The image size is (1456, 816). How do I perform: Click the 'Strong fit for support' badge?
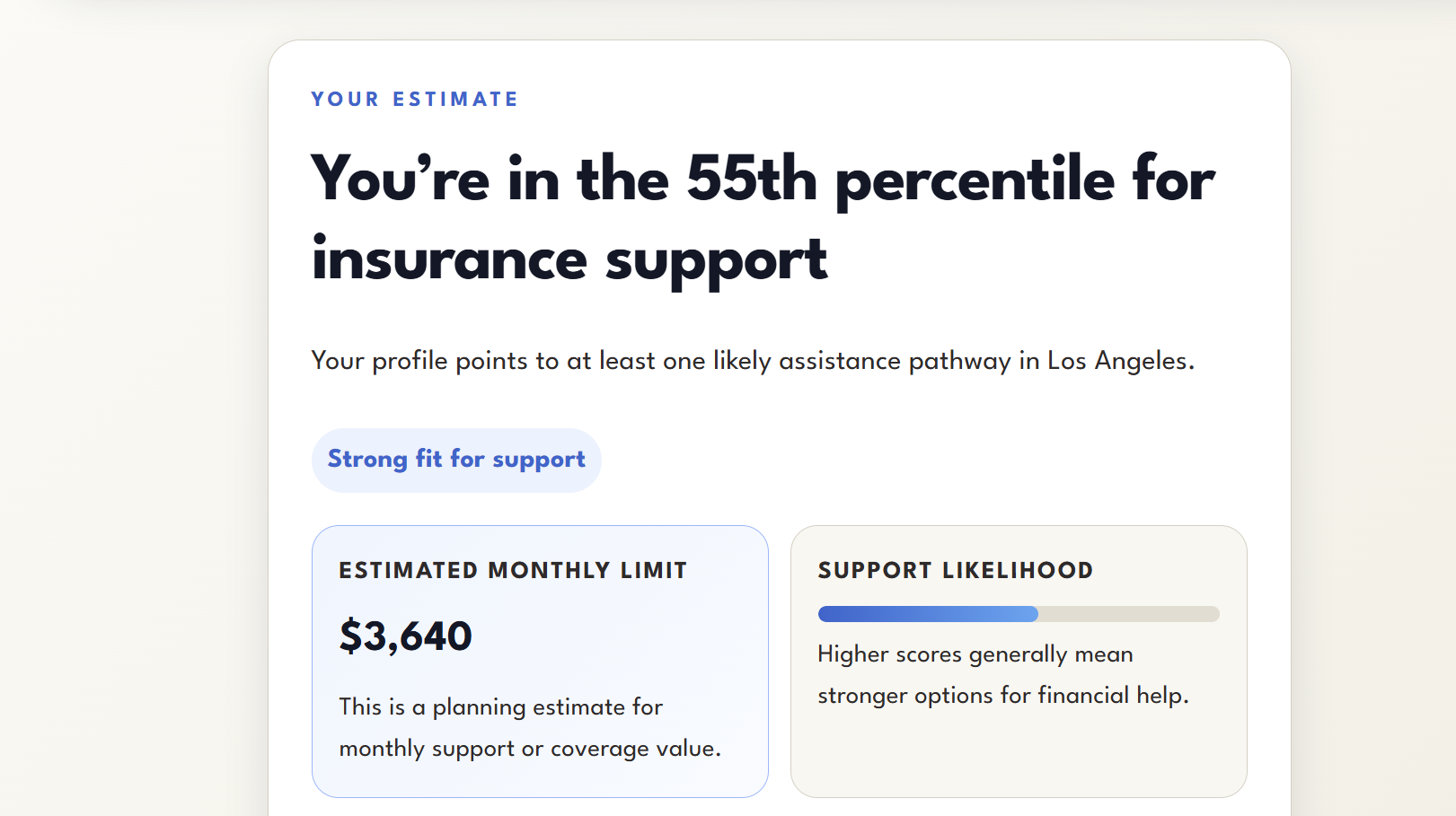point(456,460)
